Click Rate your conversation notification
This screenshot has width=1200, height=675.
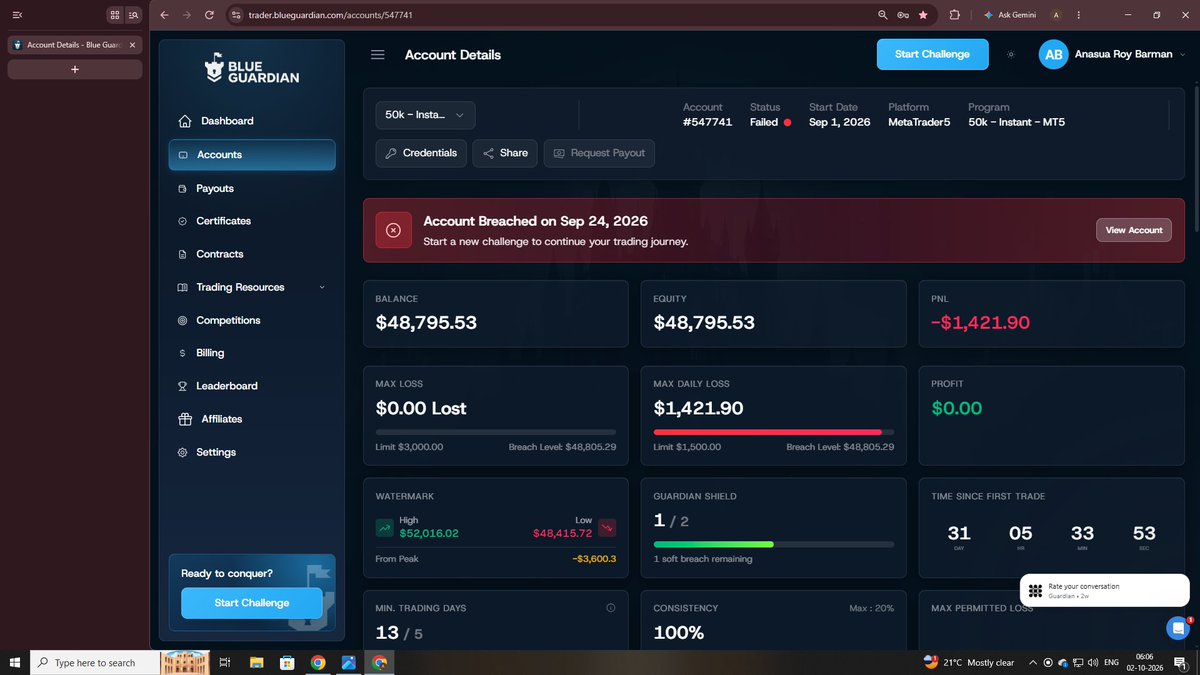point(1104,590)
